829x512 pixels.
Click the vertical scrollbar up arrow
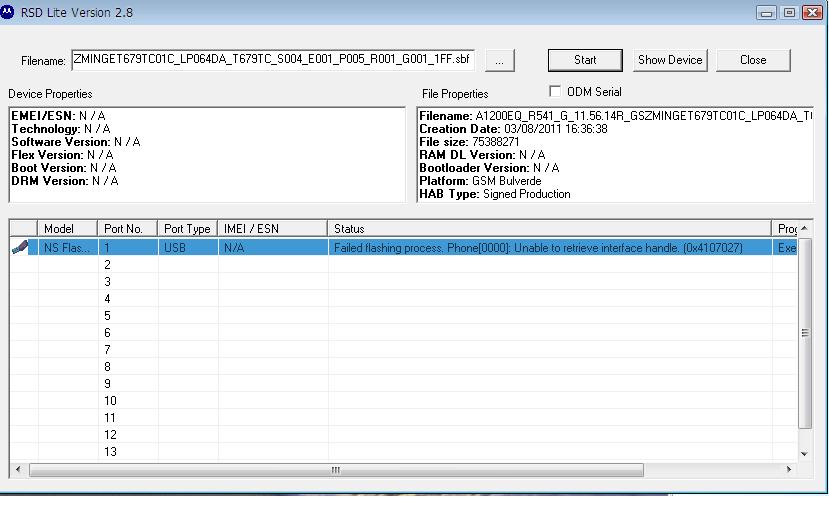tap(805, 228)
